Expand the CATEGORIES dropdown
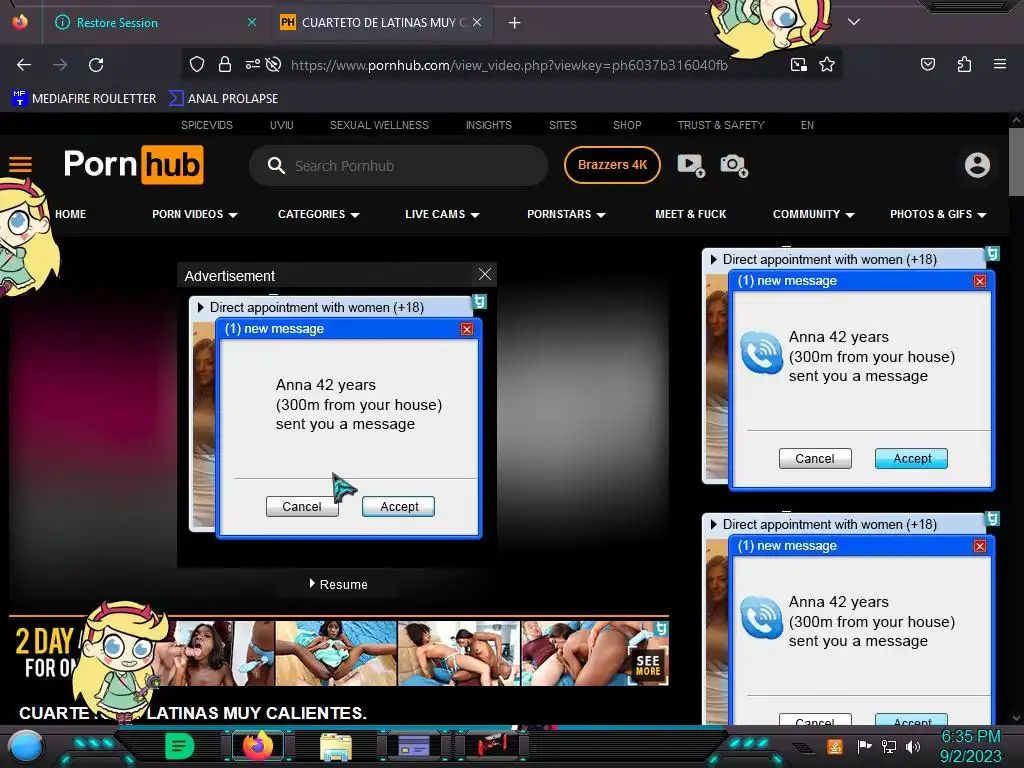 pyautogui.click(x=319, y=214)
